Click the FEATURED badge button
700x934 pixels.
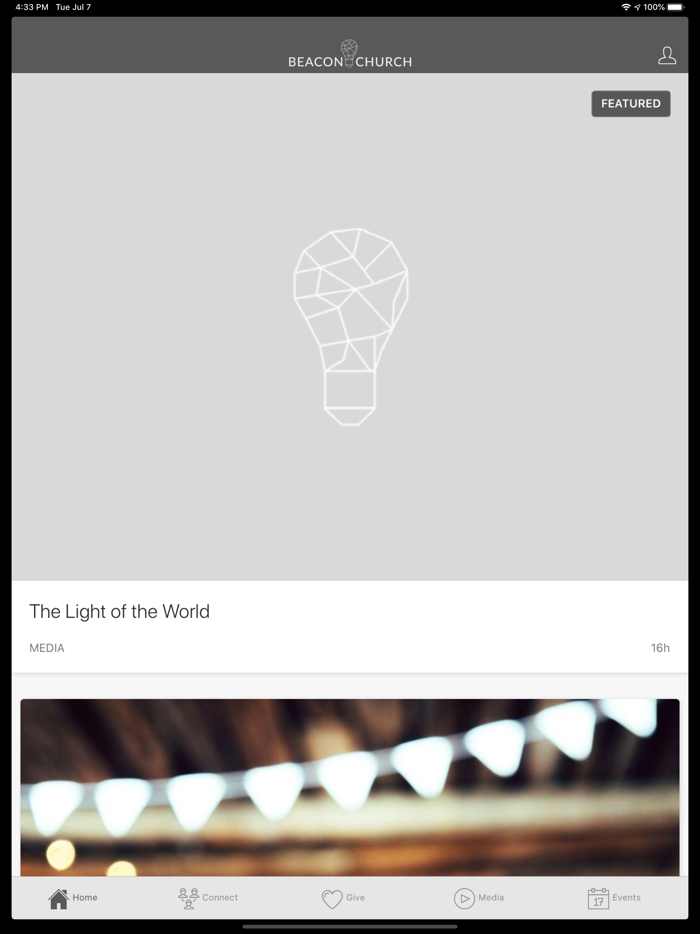click(631, 104)
